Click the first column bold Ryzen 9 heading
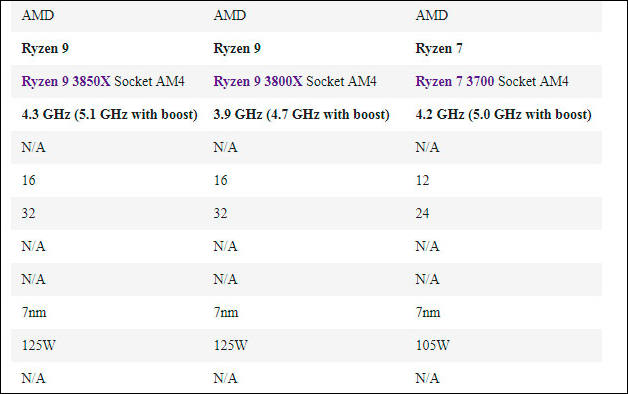Image resolution: width=628 pixels, height=394 pixels. [x=45, y=48]
